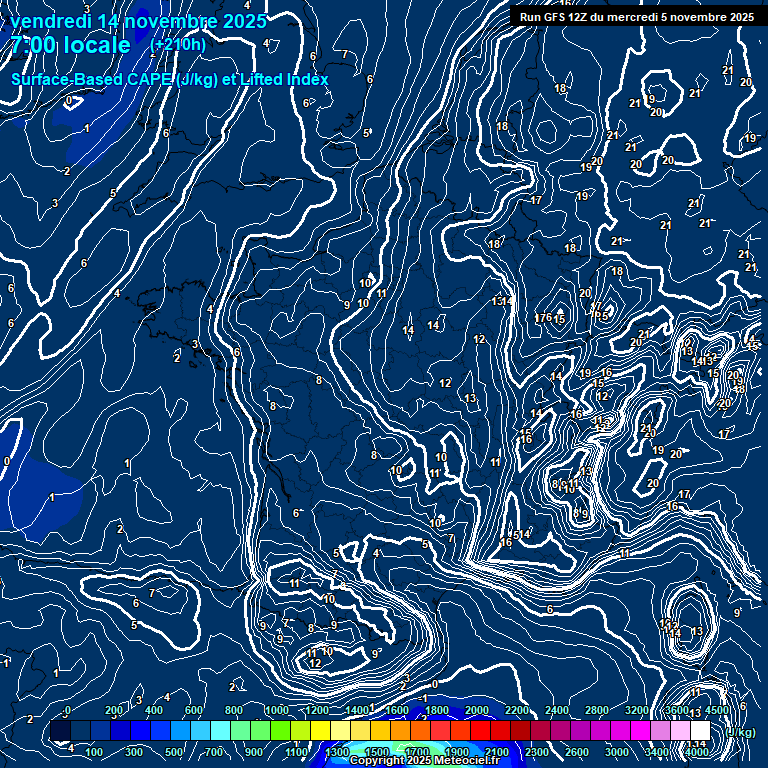The width and height of the screenshot is (768, 768).
Task: Click the '2800' legend tick label
Action: pyautogui.click(x=597, y=710)
